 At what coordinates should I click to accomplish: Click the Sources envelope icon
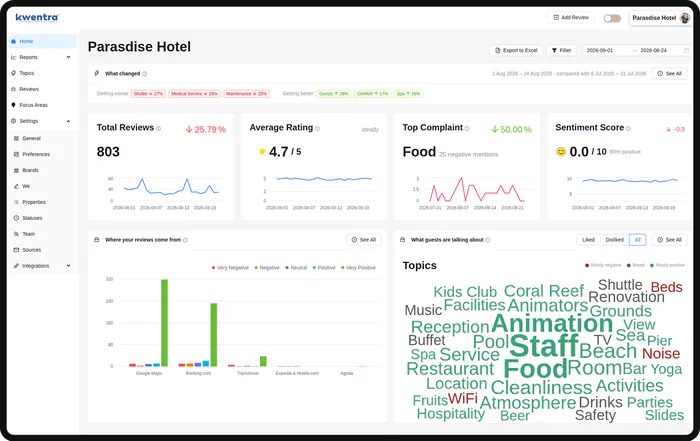tap(17, 250)
